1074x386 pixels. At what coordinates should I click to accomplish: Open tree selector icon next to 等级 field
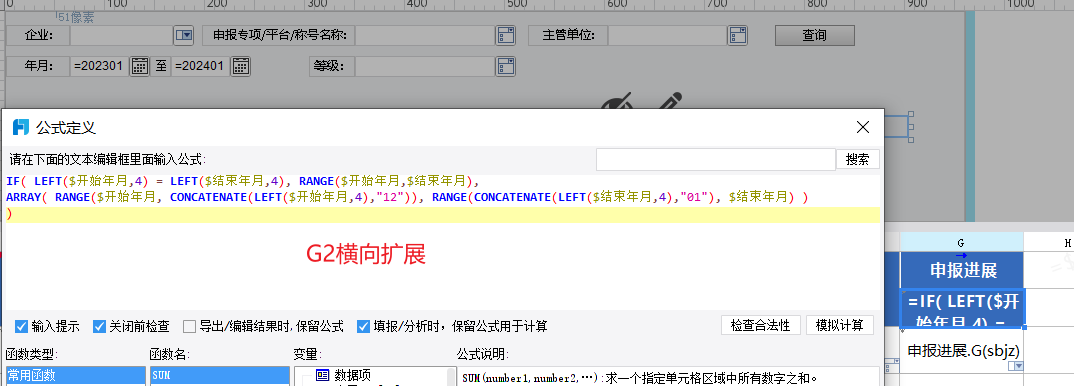[x=505, y=66]
